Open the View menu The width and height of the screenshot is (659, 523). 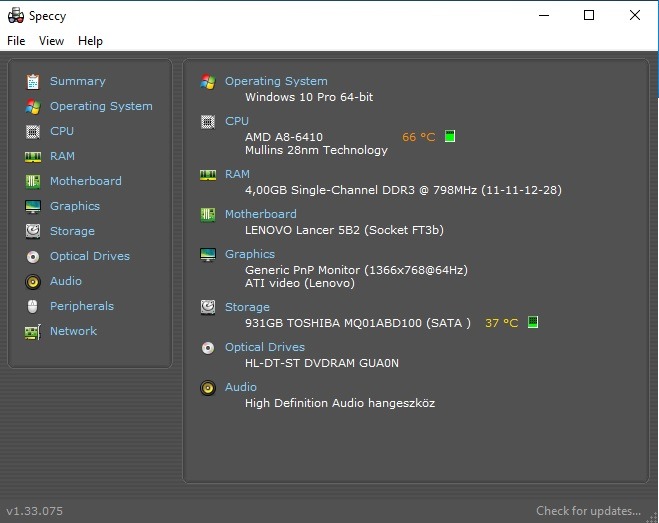point(51,41)
